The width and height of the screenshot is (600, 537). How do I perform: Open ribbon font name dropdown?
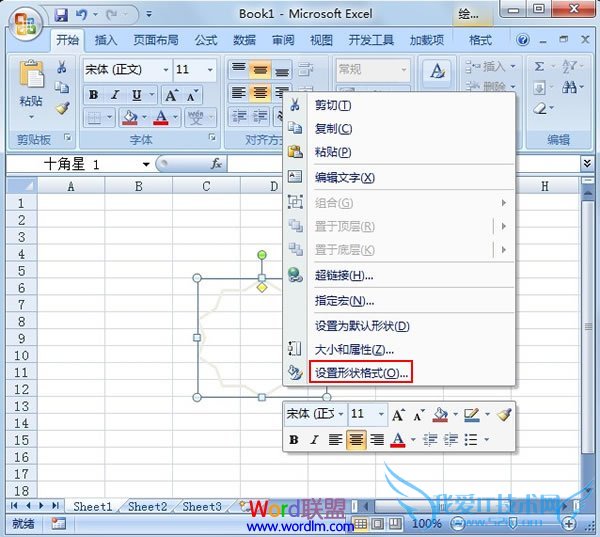(x=166, y=70)
